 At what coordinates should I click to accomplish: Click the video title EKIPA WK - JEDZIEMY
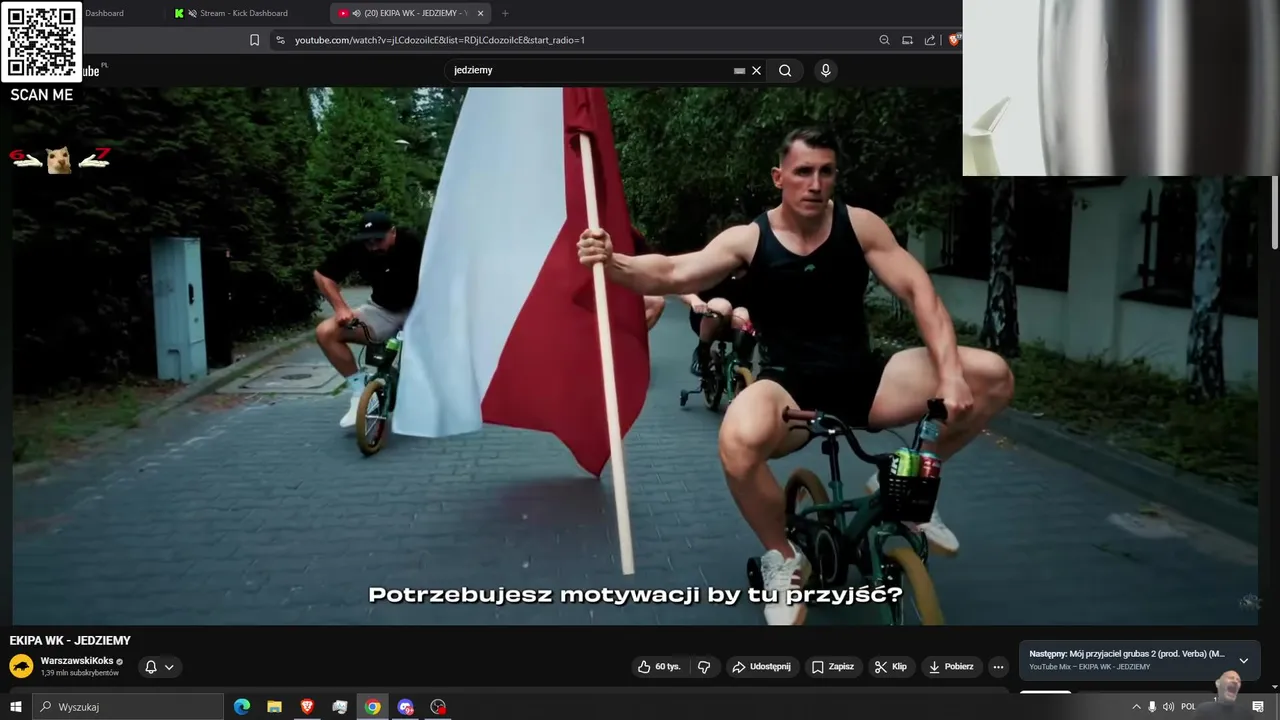(70, 641)
